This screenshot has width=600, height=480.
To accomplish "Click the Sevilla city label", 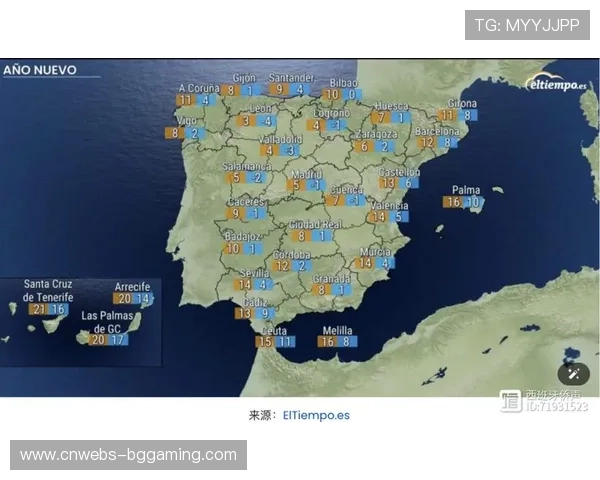I will pos(254,272).
